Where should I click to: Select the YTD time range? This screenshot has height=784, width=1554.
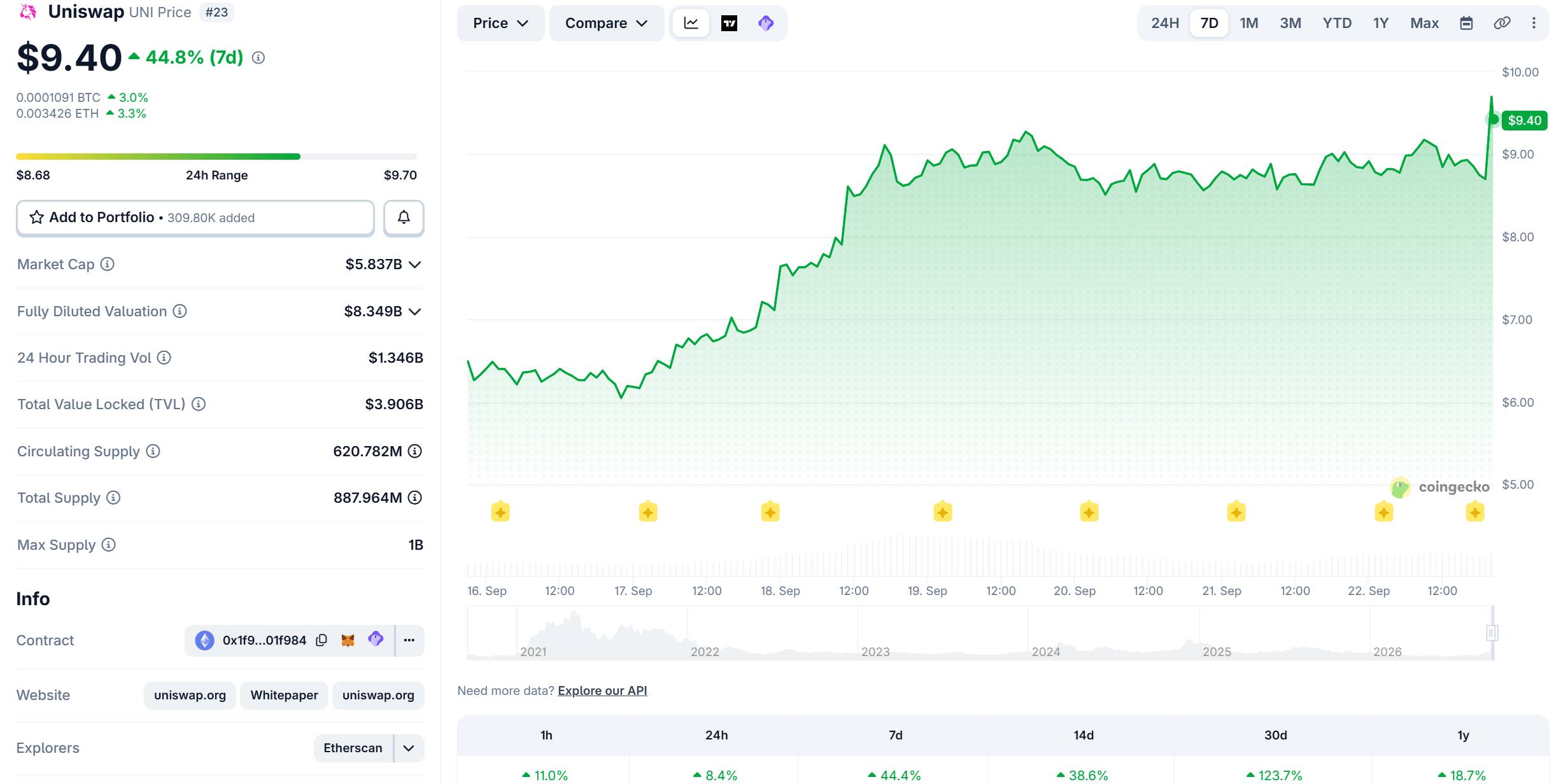[1337, 24]
